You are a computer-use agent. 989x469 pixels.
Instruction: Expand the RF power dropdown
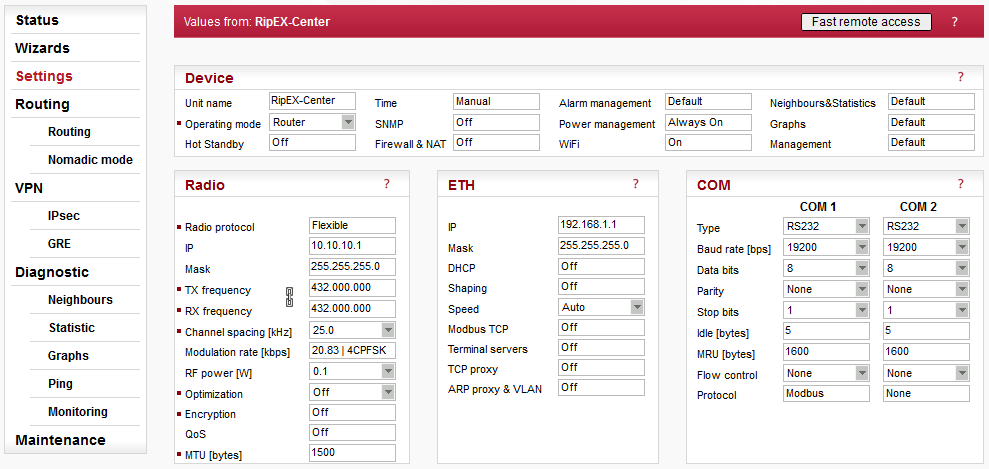[x=388, y=371]
